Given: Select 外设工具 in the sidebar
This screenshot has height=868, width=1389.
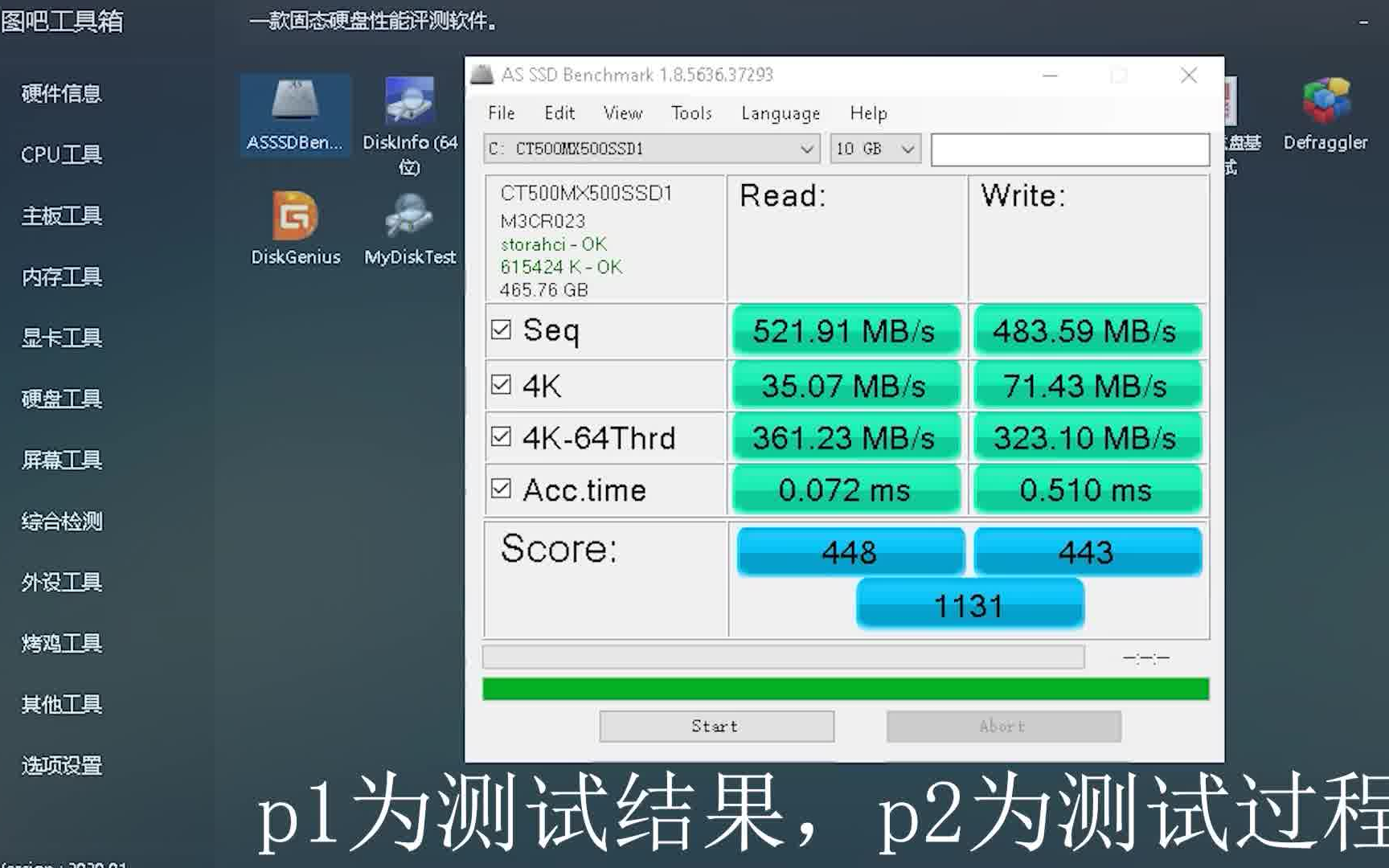Looking at the screenshot, I should pyautogui.click(x=61, y=582).
